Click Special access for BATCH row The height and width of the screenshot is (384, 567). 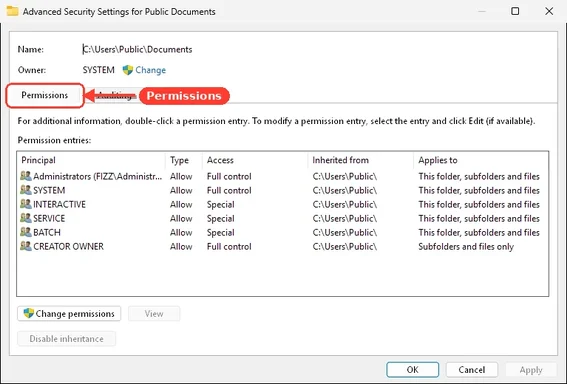click(221, 232)
